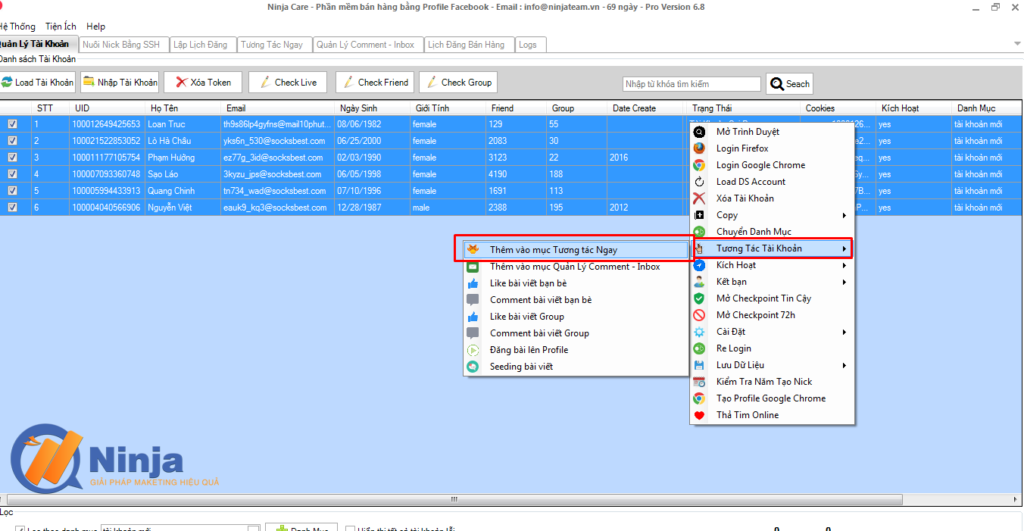The height and width of the screenshot is (531, 1024).
Task: Open the Help menu
Action: 96,27
